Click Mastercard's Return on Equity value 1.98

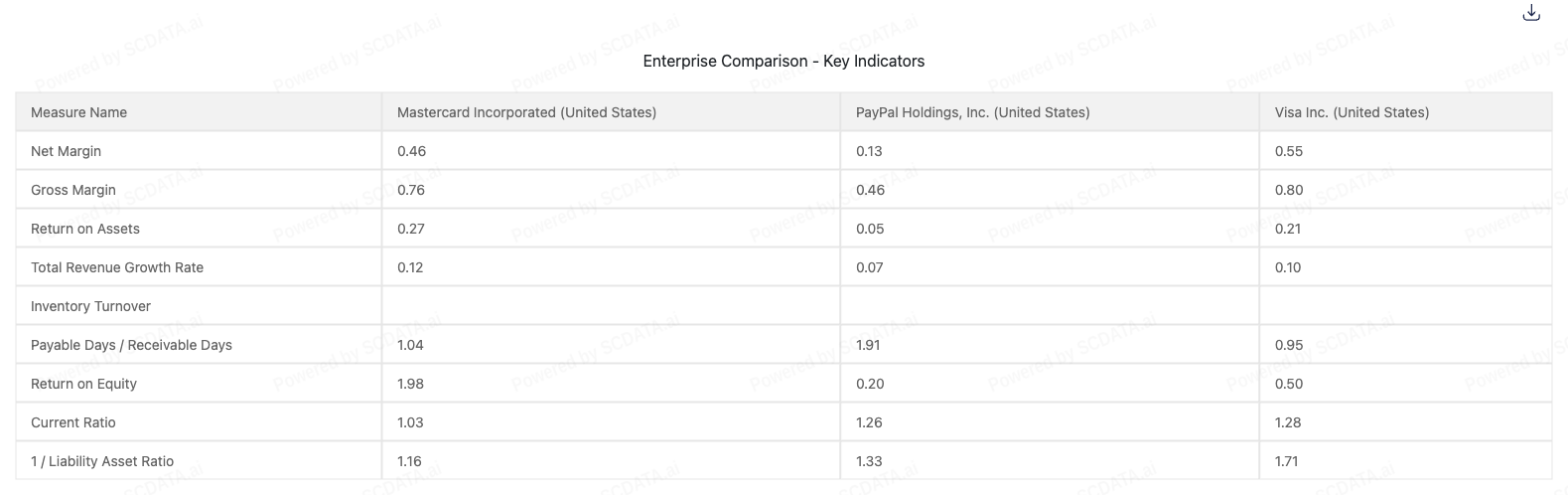click(410, 384)
